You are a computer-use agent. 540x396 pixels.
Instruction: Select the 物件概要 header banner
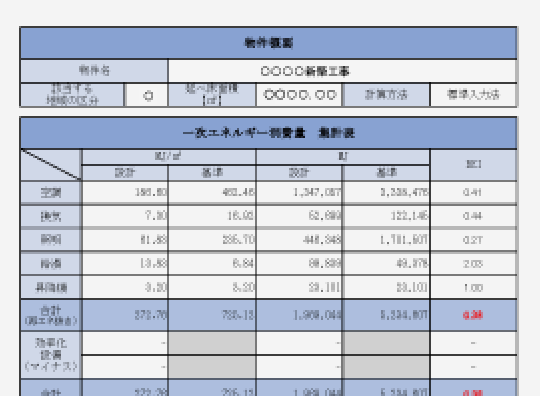[269, 43]
